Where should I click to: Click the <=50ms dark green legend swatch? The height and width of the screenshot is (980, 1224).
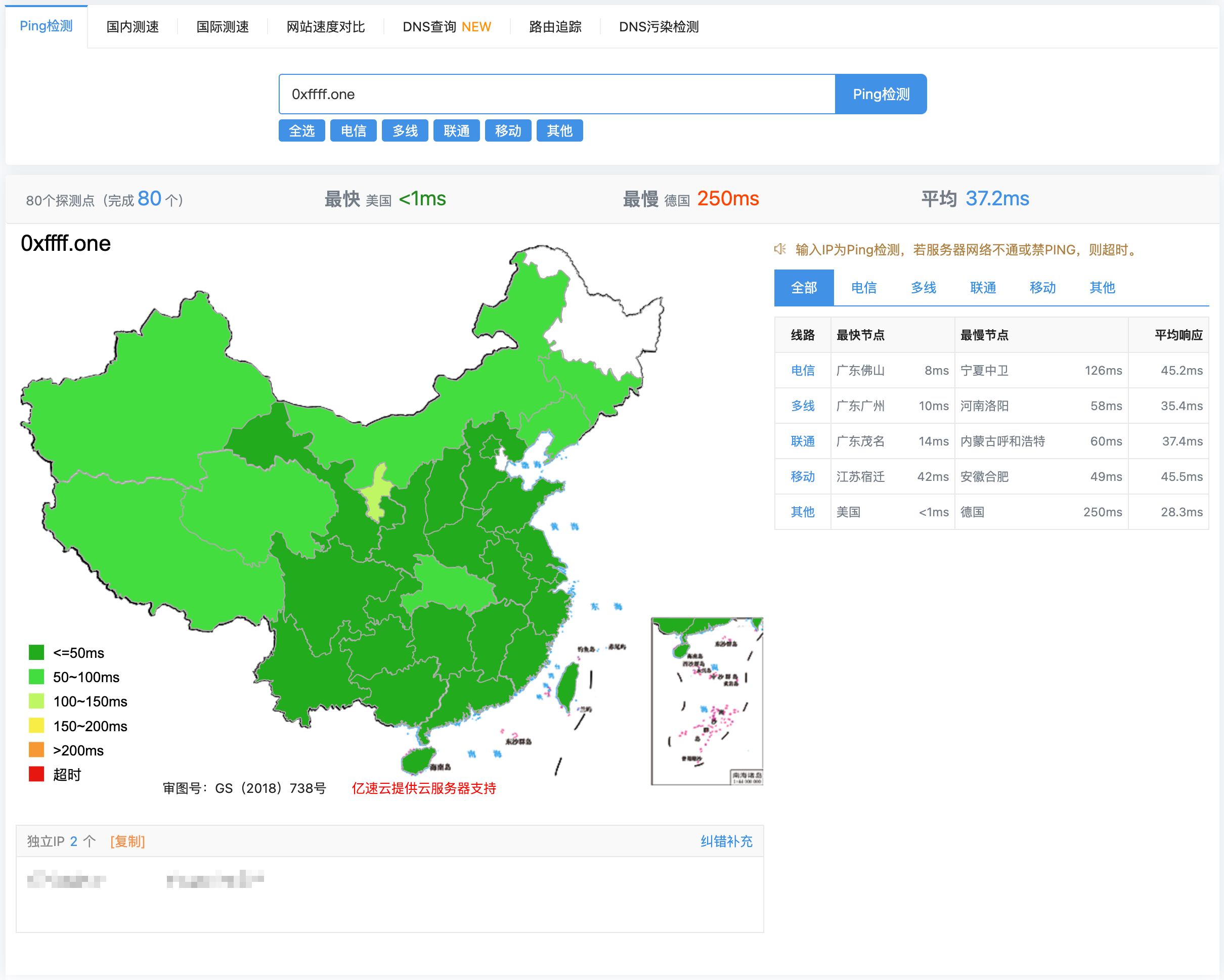[x=36, y=653]
